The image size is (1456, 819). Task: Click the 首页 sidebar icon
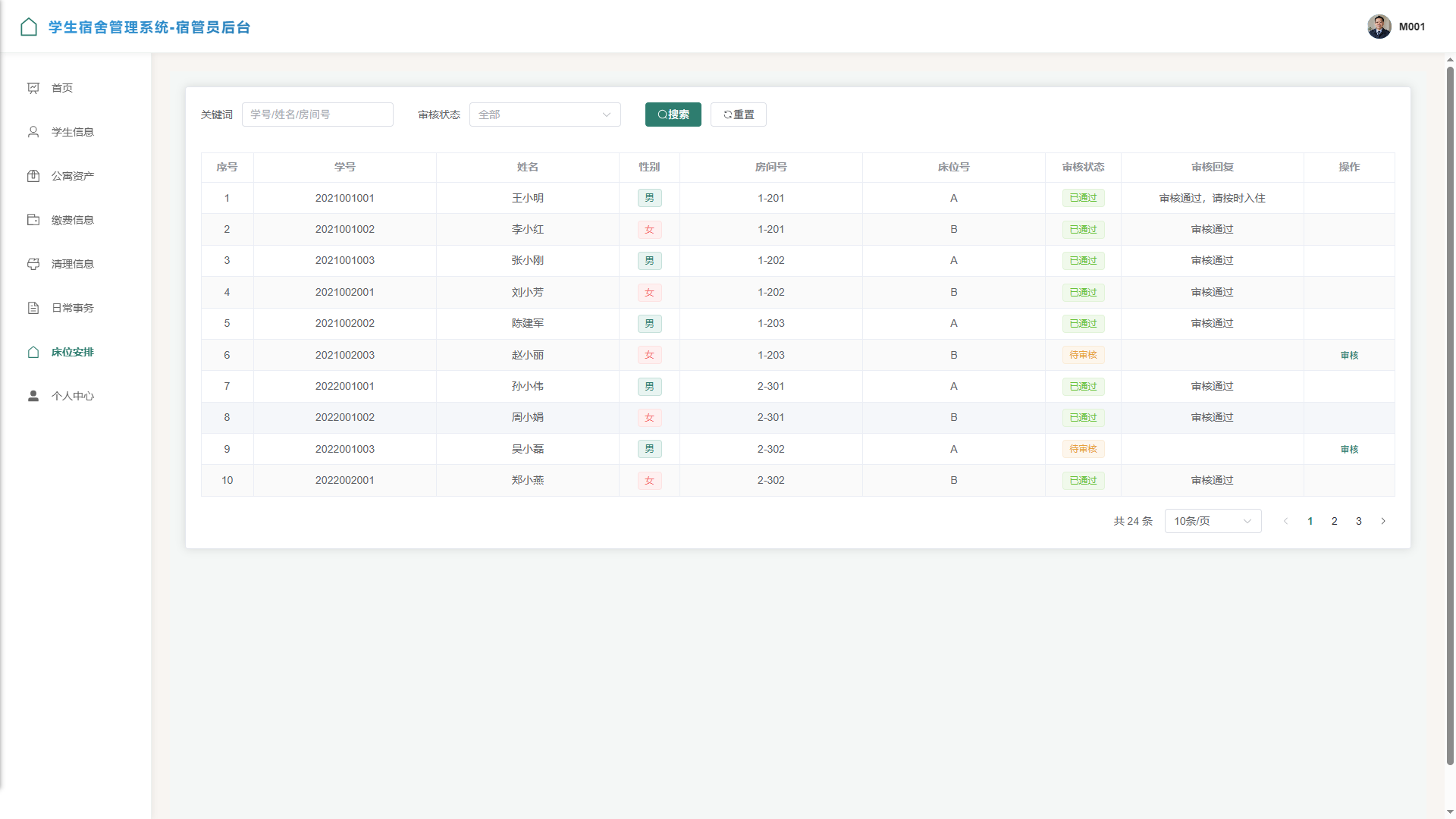tap(33, 88)
